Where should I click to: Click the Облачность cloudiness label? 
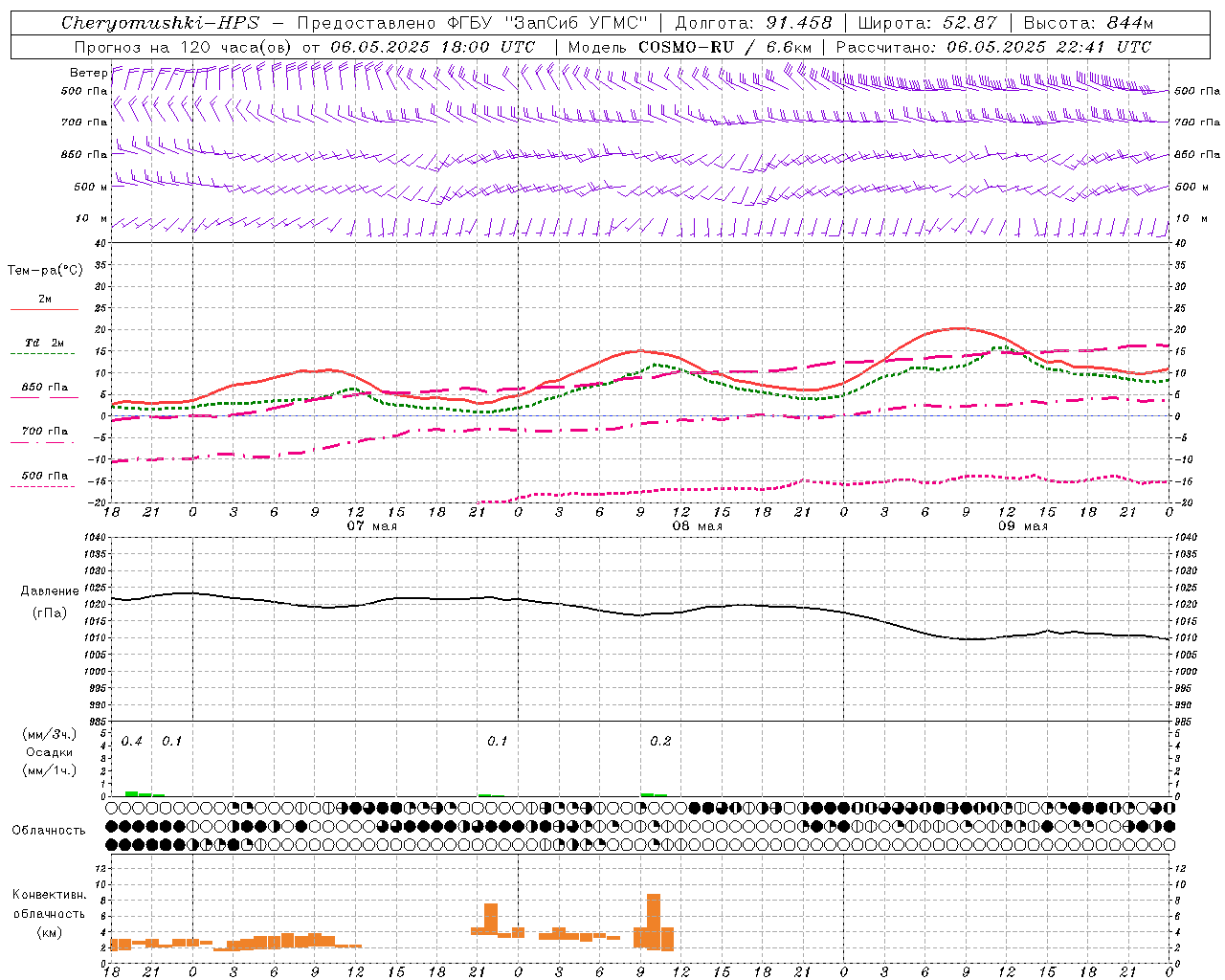(x=49, y=831)
